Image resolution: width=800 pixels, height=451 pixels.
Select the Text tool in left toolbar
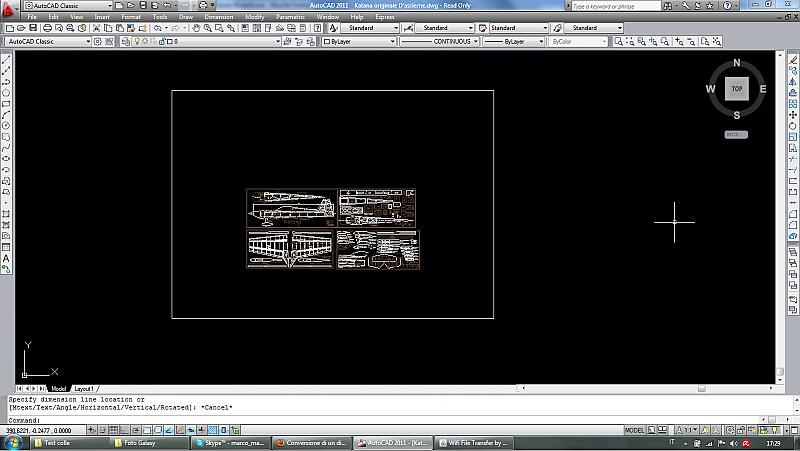pyautogui.click(x=6, y=258)
